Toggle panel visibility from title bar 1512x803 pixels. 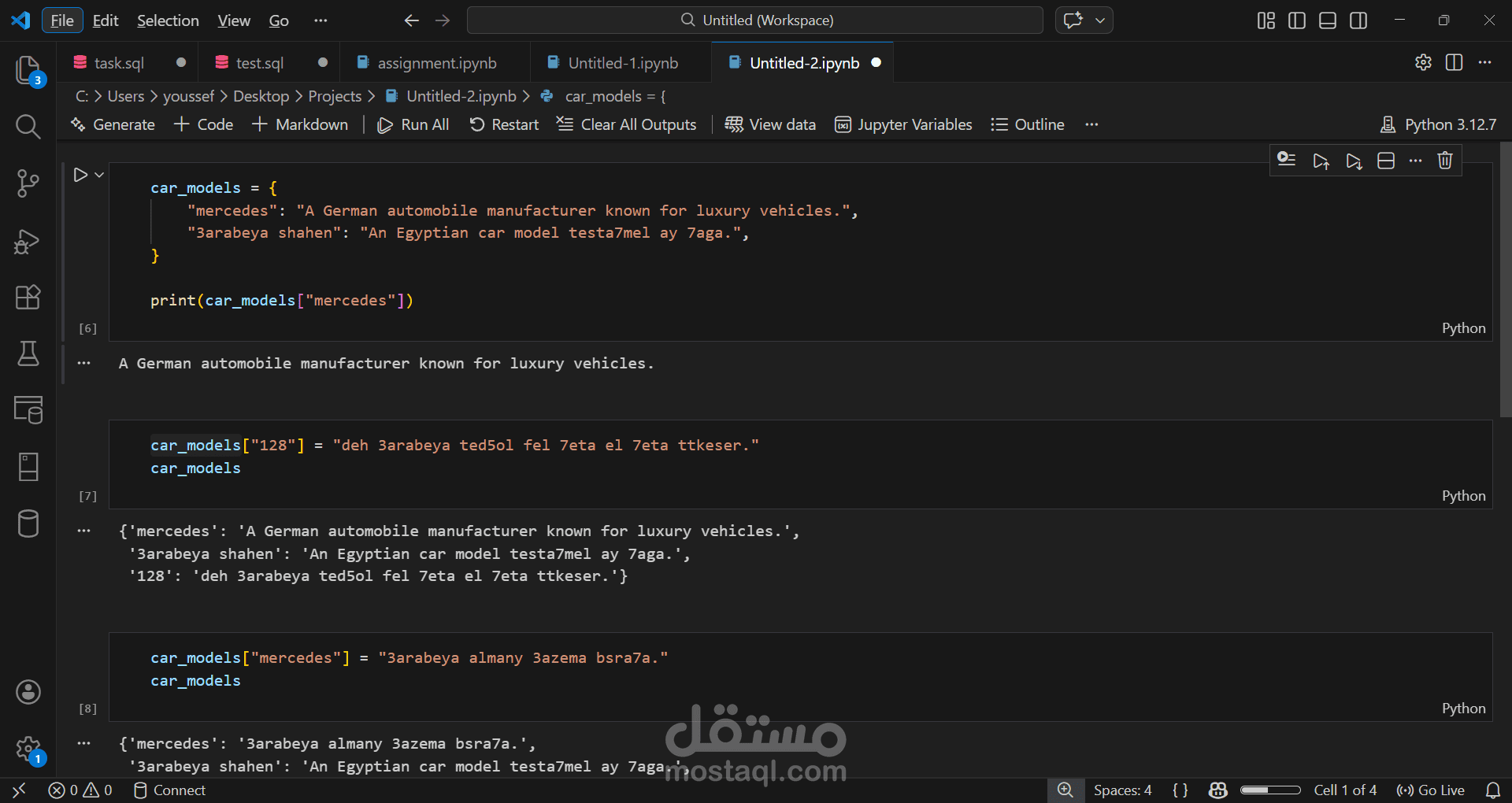click(x=1328, y=20)
